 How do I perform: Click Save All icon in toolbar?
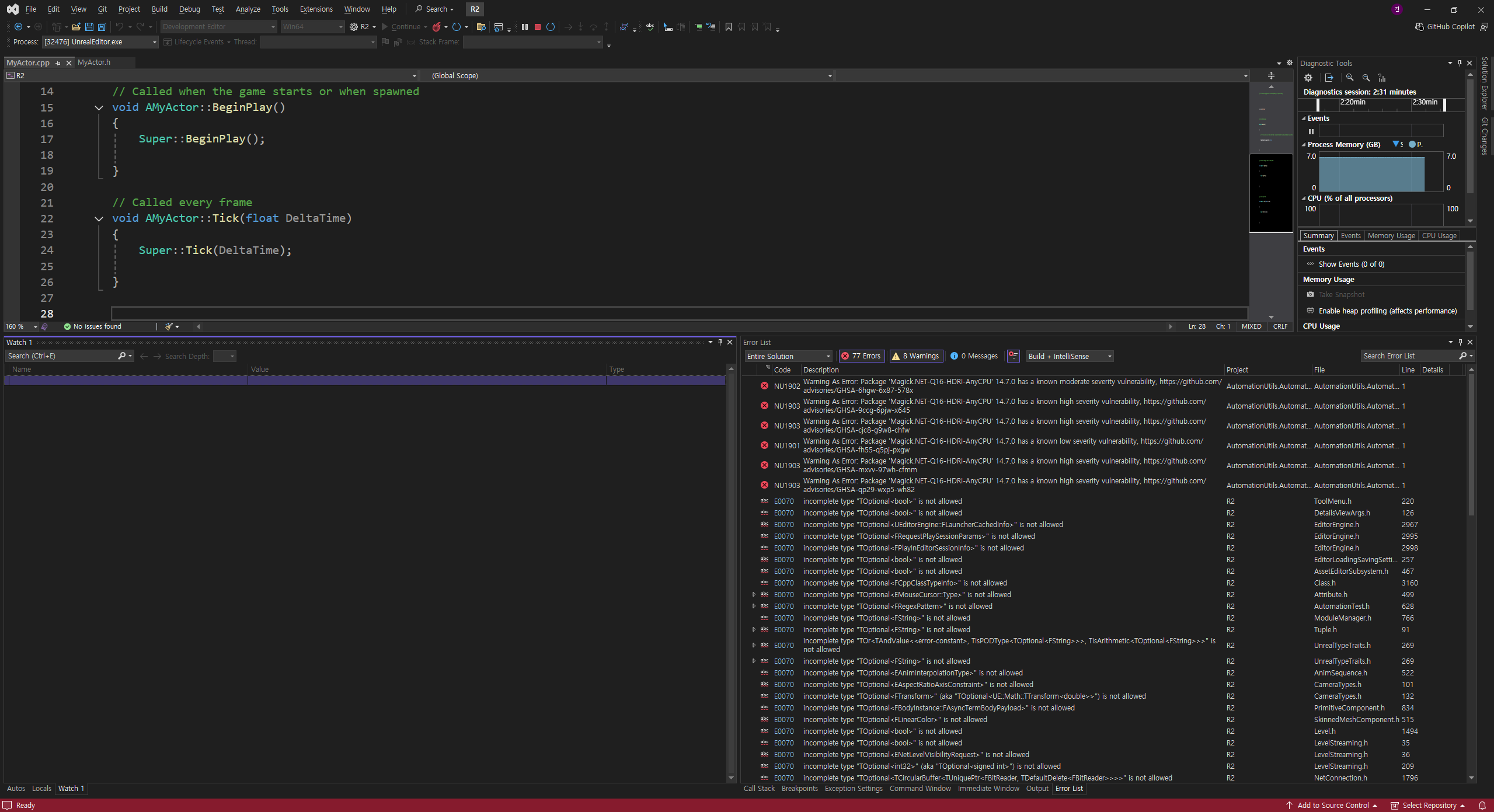click(x=102, y=27)
